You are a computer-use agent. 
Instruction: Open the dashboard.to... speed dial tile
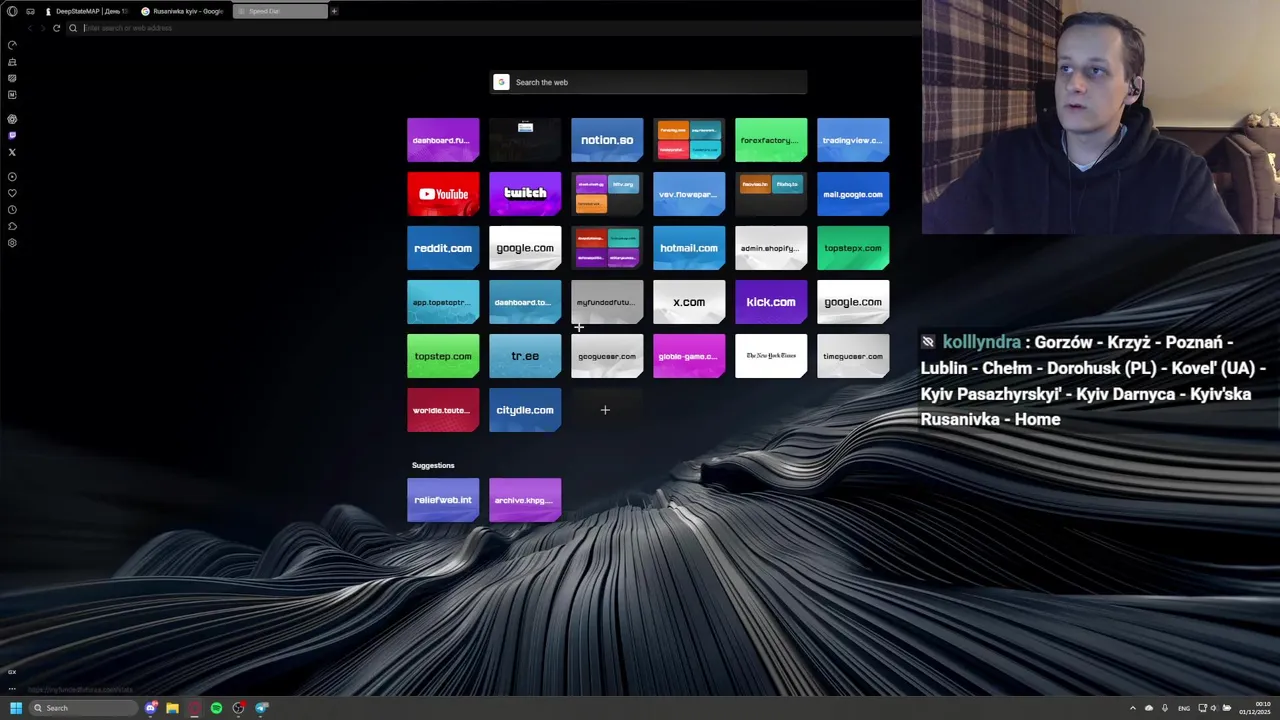(525, 302)
